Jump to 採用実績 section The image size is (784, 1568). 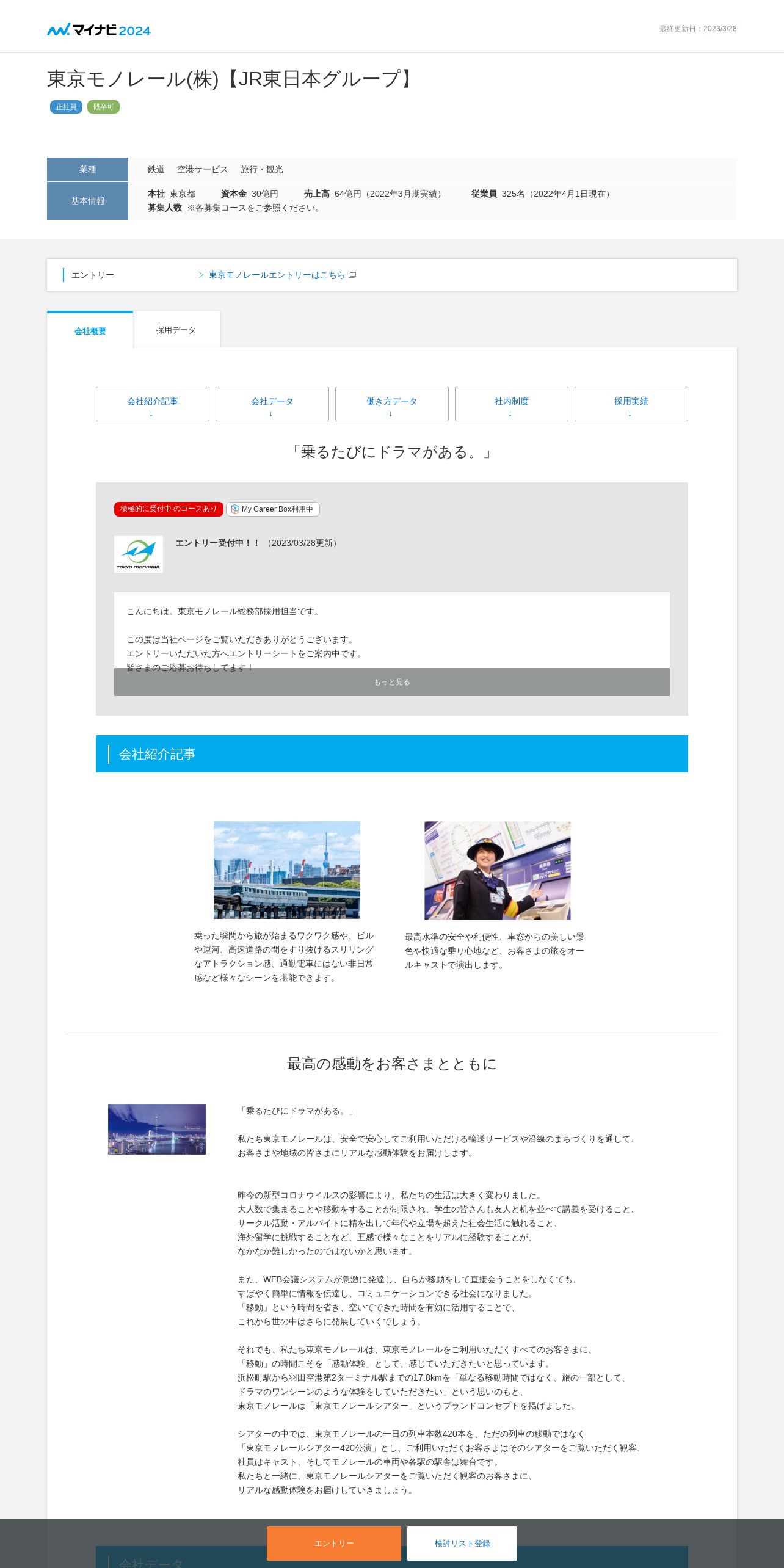[631, 404]
